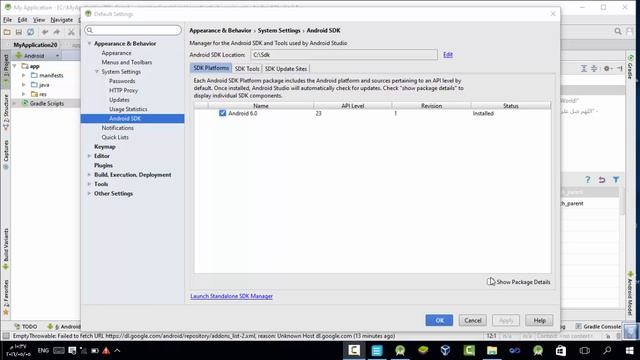Collapse the System Settings tree node
The width and height of the screenshot is (640, 360).
tap(97, 71)
